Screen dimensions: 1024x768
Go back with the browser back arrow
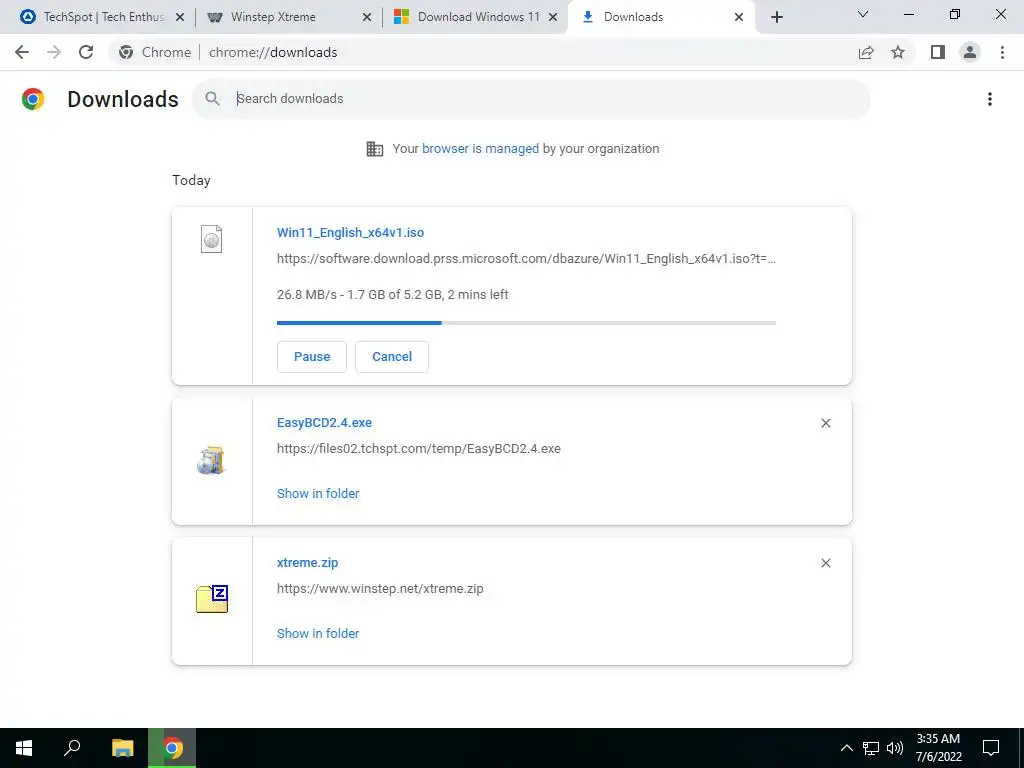(x=22, y=52)
